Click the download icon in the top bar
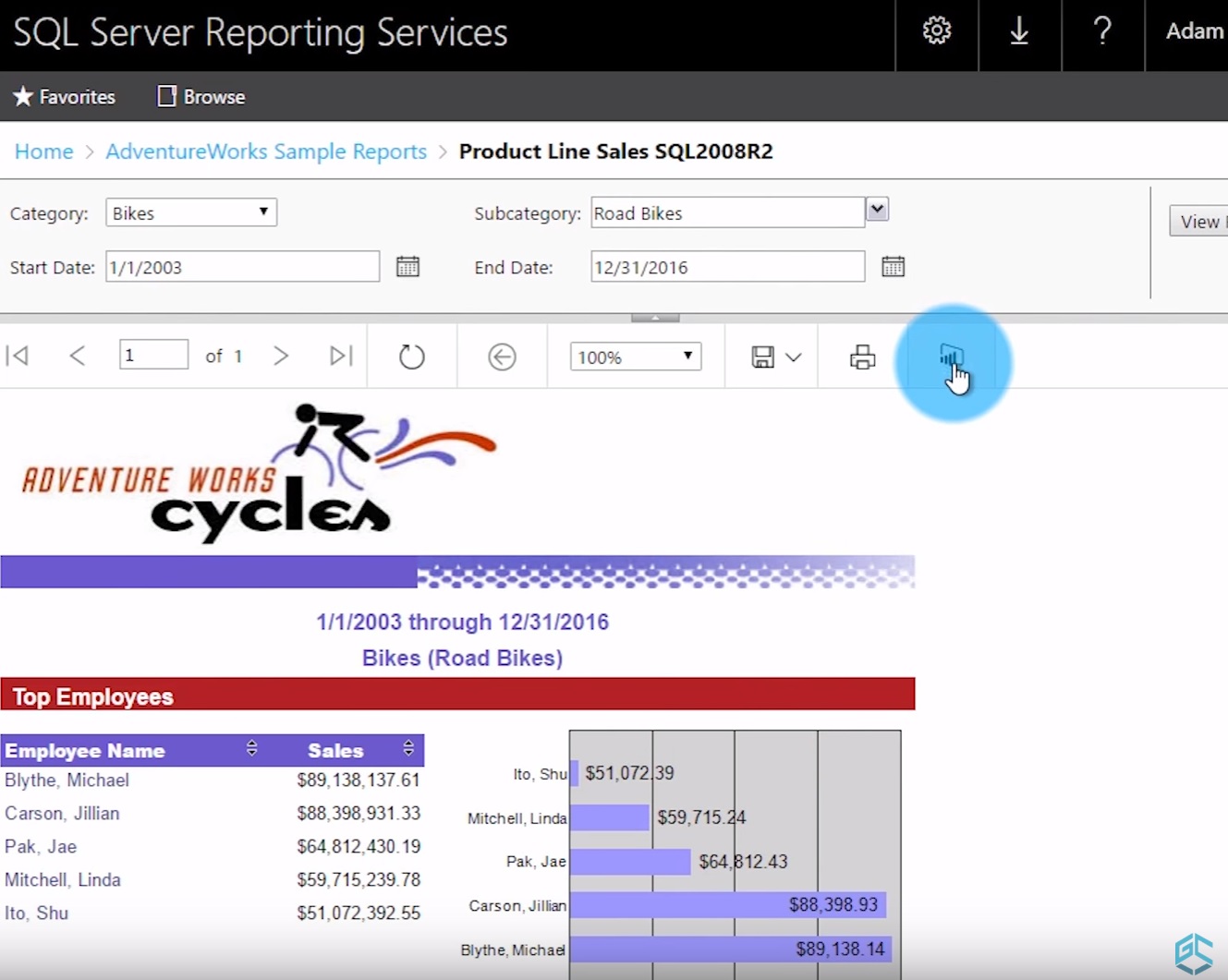1228x980 pixels. click(x=1019, y=30)
